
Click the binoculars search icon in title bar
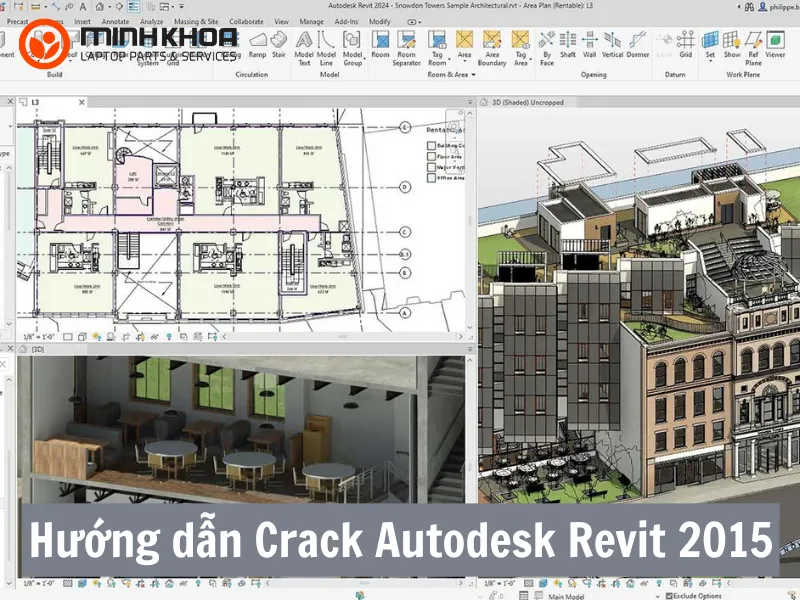[x=749, y=7]
